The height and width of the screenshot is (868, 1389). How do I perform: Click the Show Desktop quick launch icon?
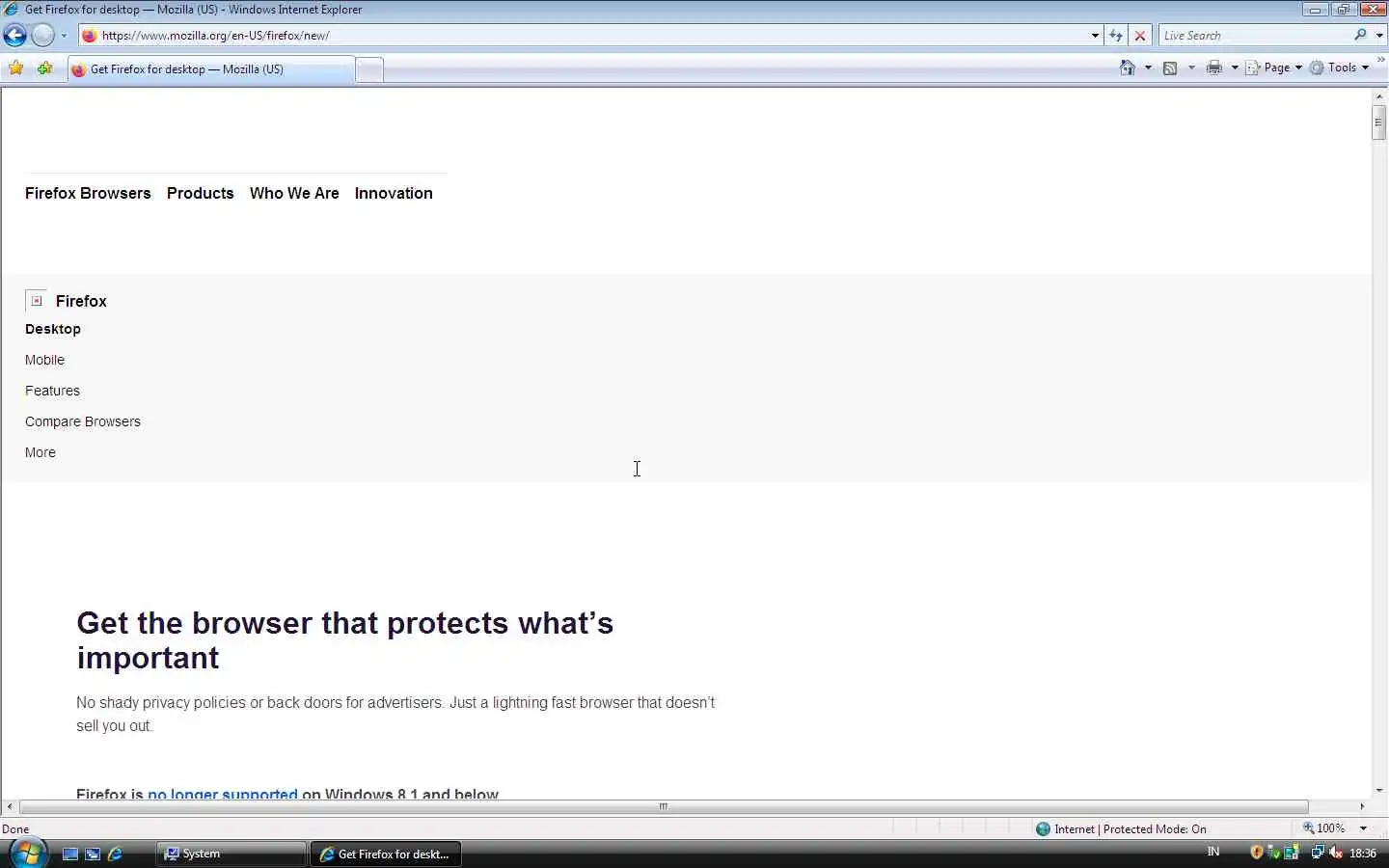coord(70,854)
